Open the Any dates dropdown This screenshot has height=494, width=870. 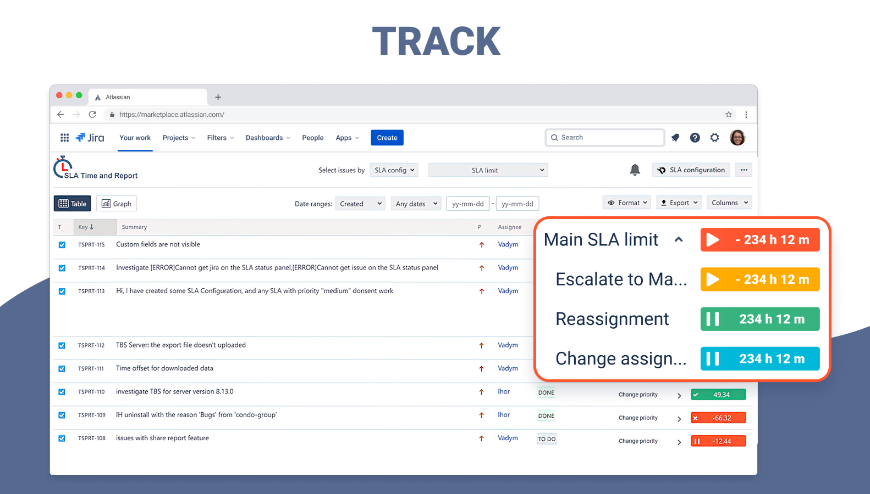(416, 204)
